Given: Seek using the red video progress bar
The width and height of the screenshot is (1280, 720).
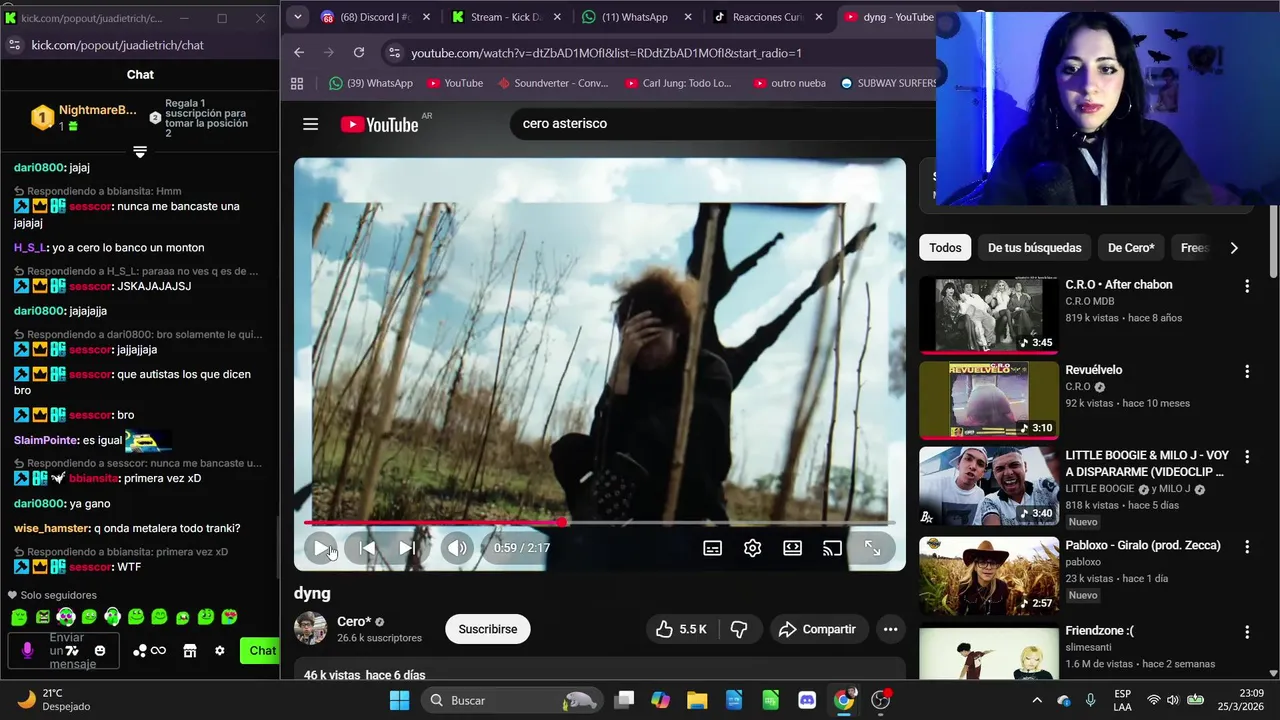Looking at the screenshot, I should click(x=600, y=522).
